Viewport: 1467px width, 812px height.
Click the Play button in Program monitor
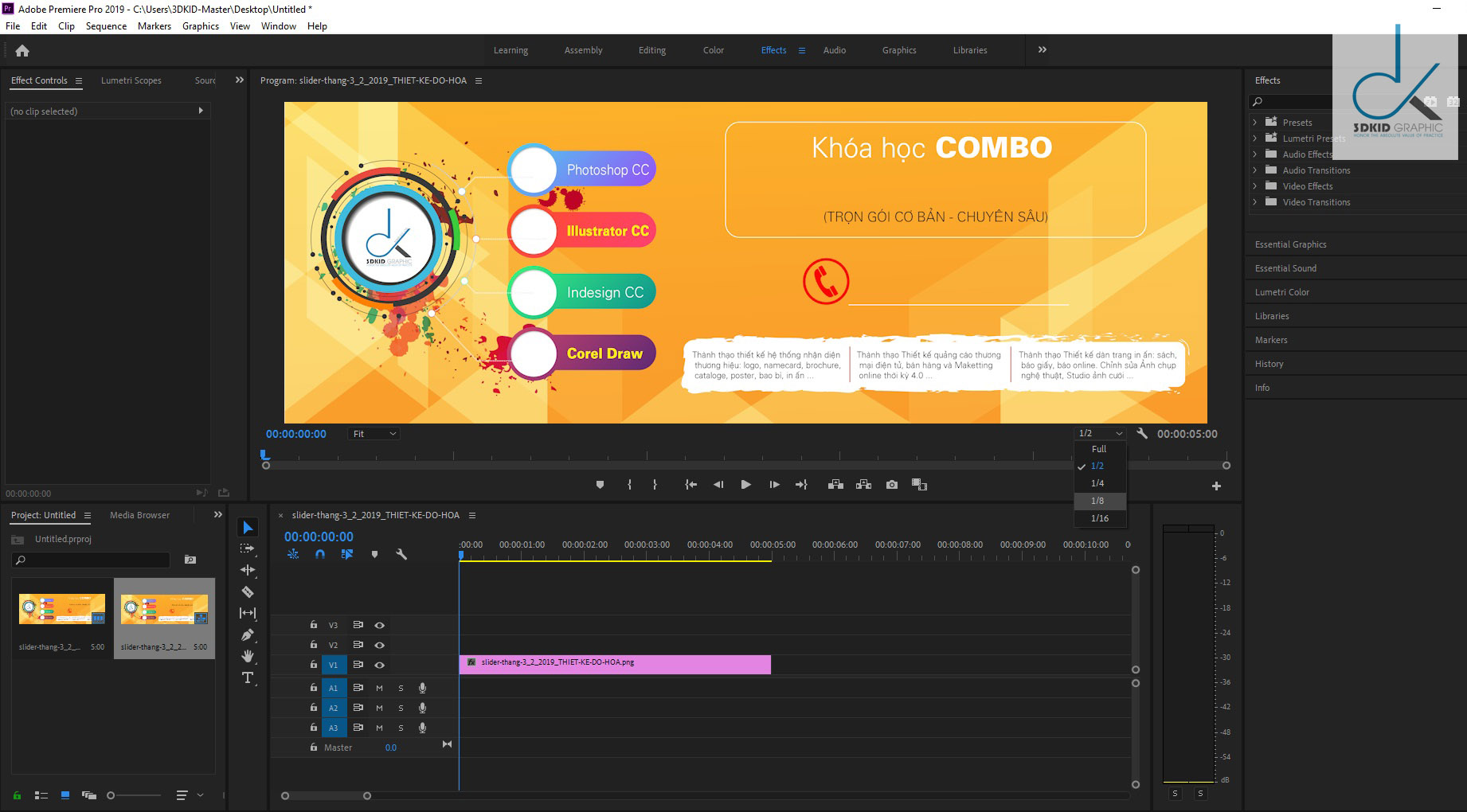point(745,485)
